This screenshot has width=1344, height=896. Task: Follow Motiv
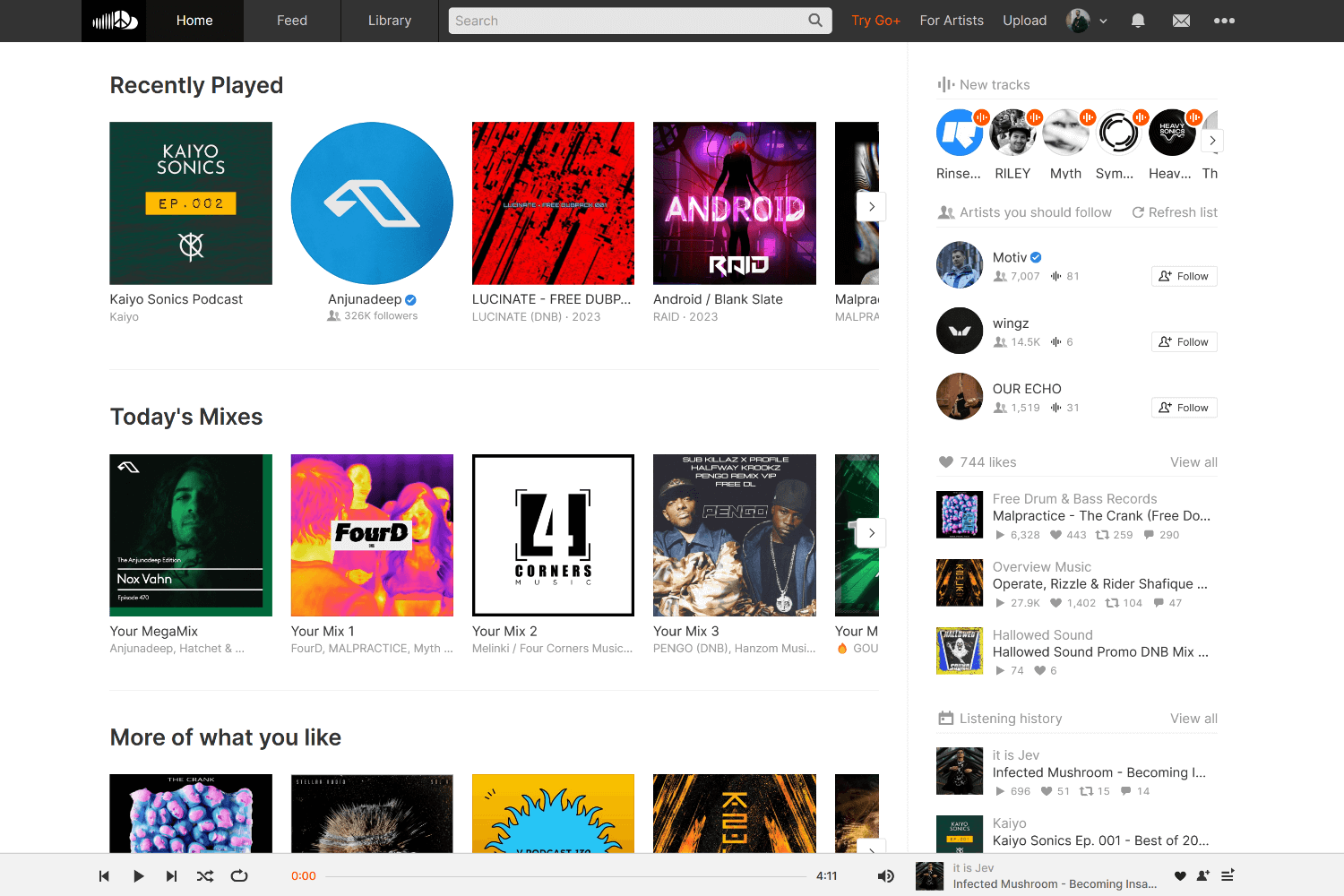coord(1184,276)
